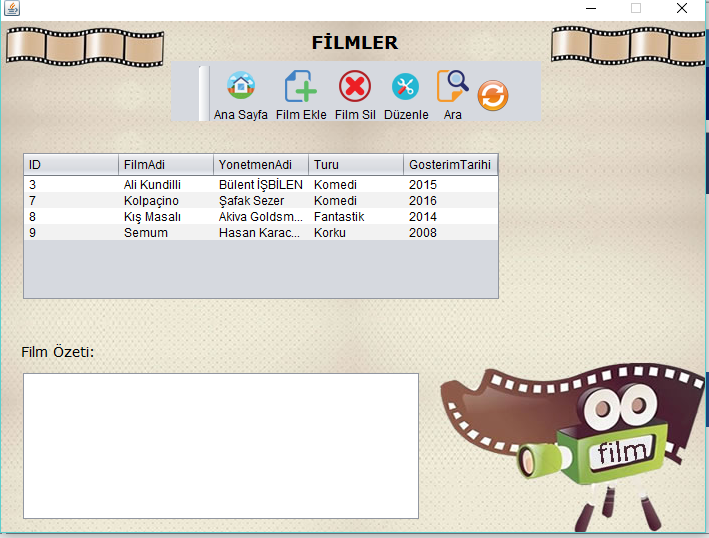Screen dimensions: 709x538
Task: Maximize the application window
Action: click(x=635, y=8)
